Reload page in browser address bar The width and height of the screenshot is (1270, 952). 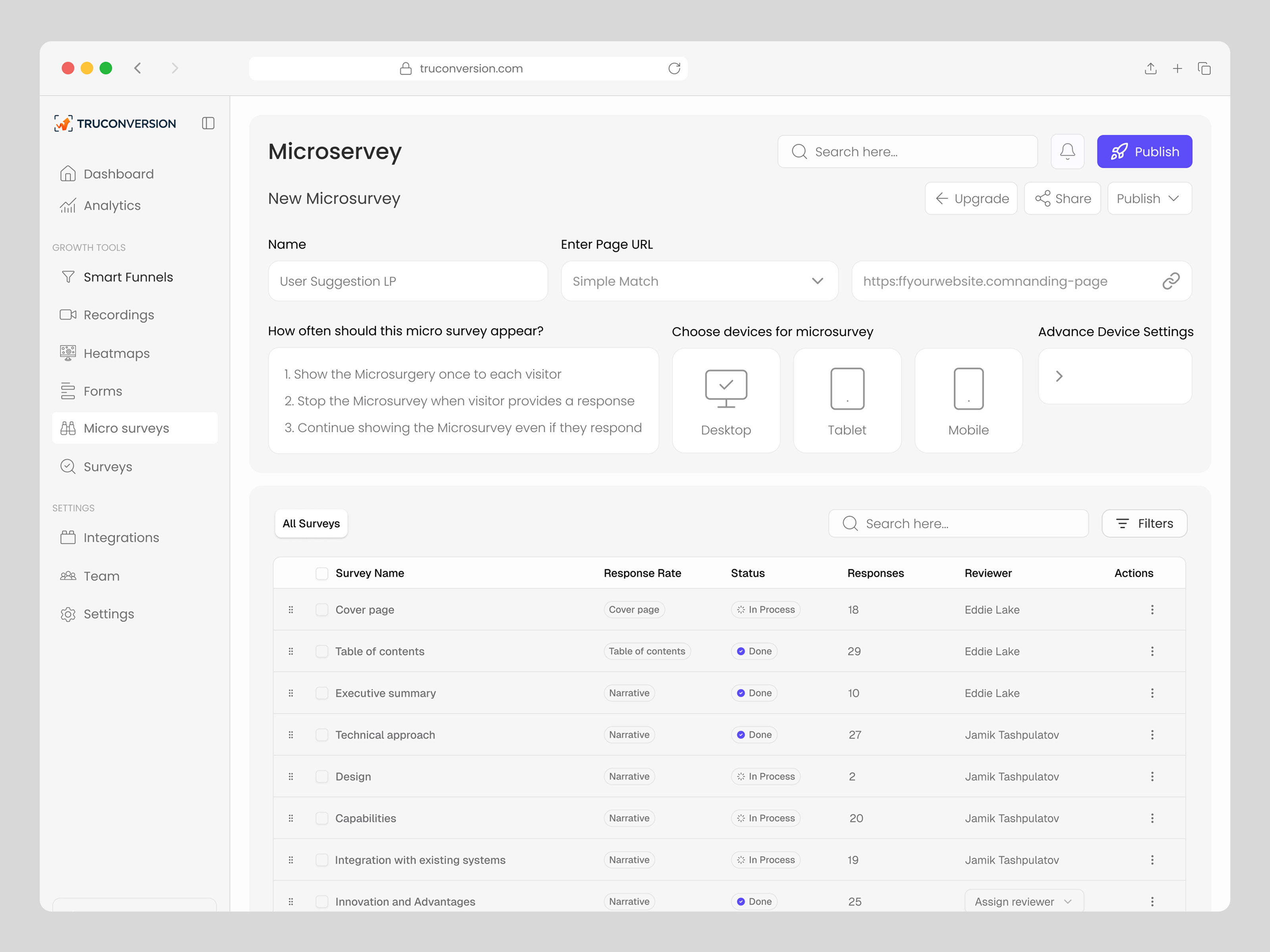pyautogui.click(x=674, y=68)
